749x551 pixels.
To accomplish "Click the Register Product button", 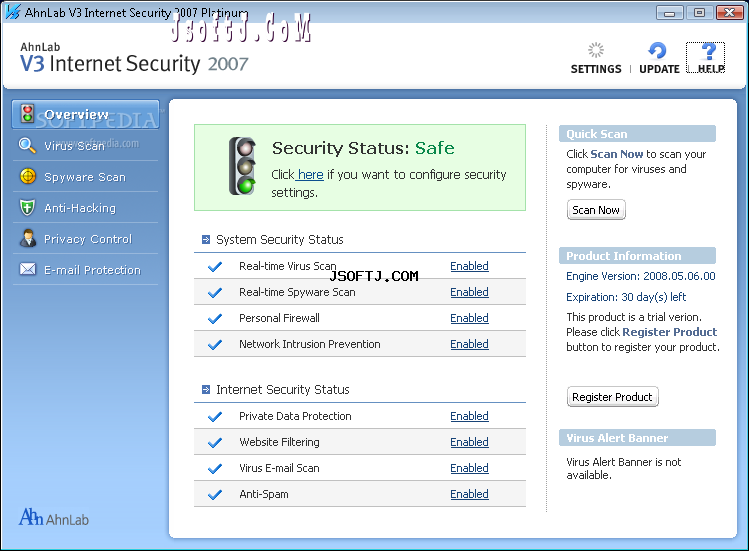I will point(612,397).
